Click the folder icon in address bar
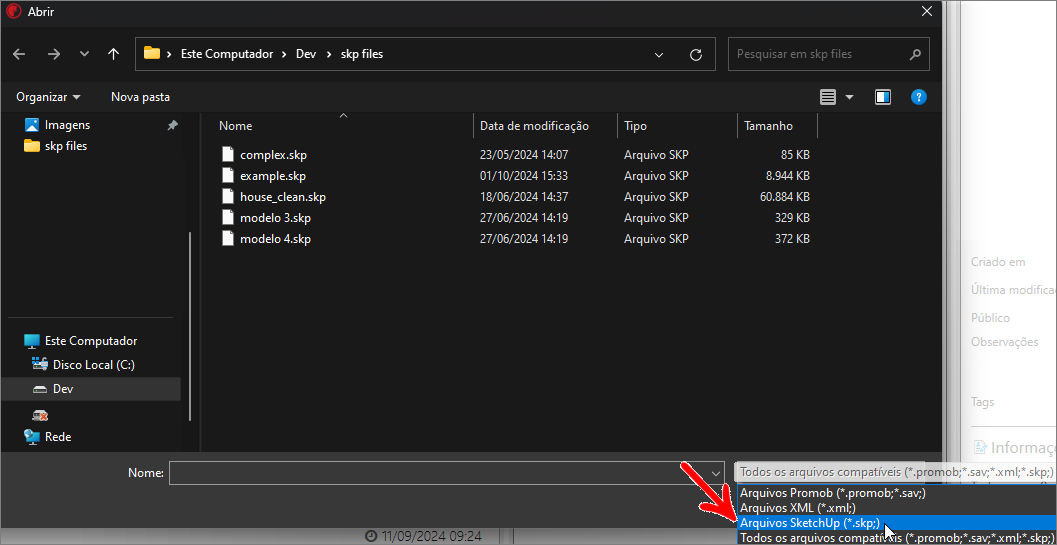 pos(152,53)
